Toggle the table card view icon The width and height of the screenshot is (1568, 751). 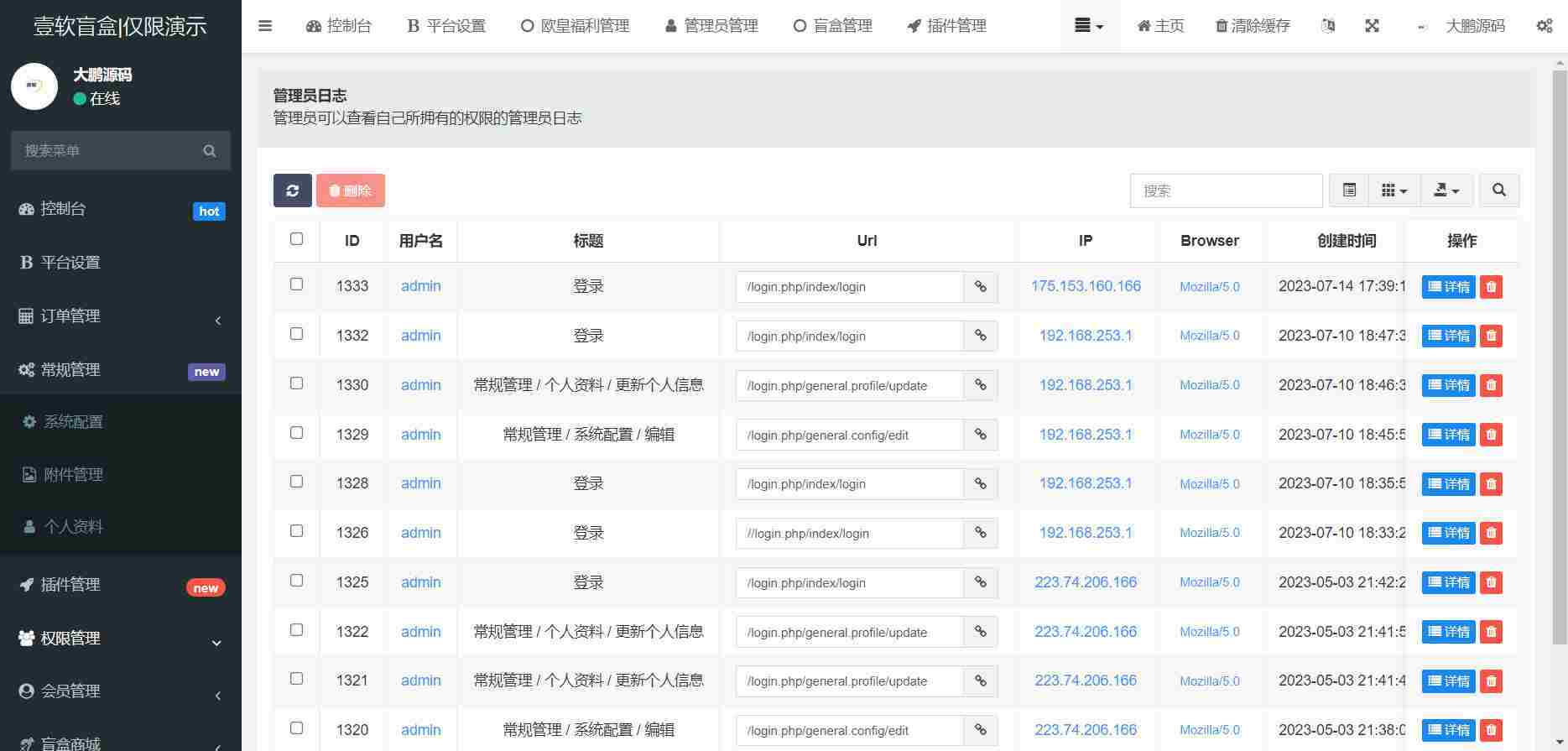(1349, 190)
